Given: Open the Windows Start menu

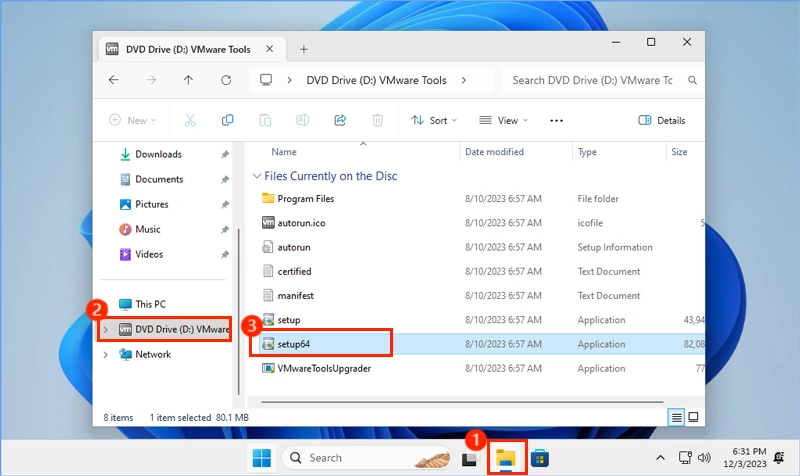Looking at the screenshot, I should (x=262, y=458).
